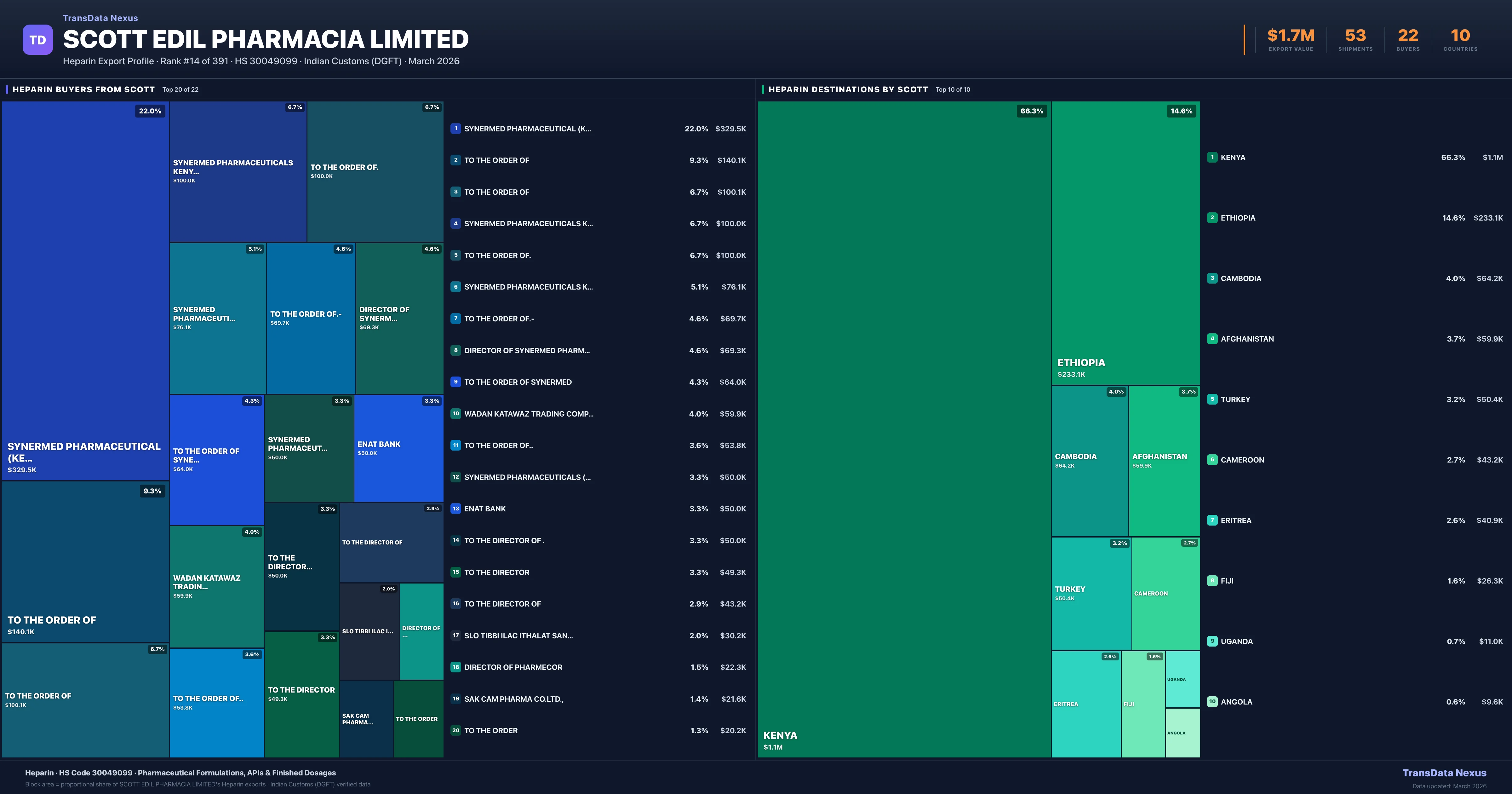This screenshot has height=794, width=1512.
Task: Click rank badge 5 next to TURKEY
Action: [x=1212, y=399]
